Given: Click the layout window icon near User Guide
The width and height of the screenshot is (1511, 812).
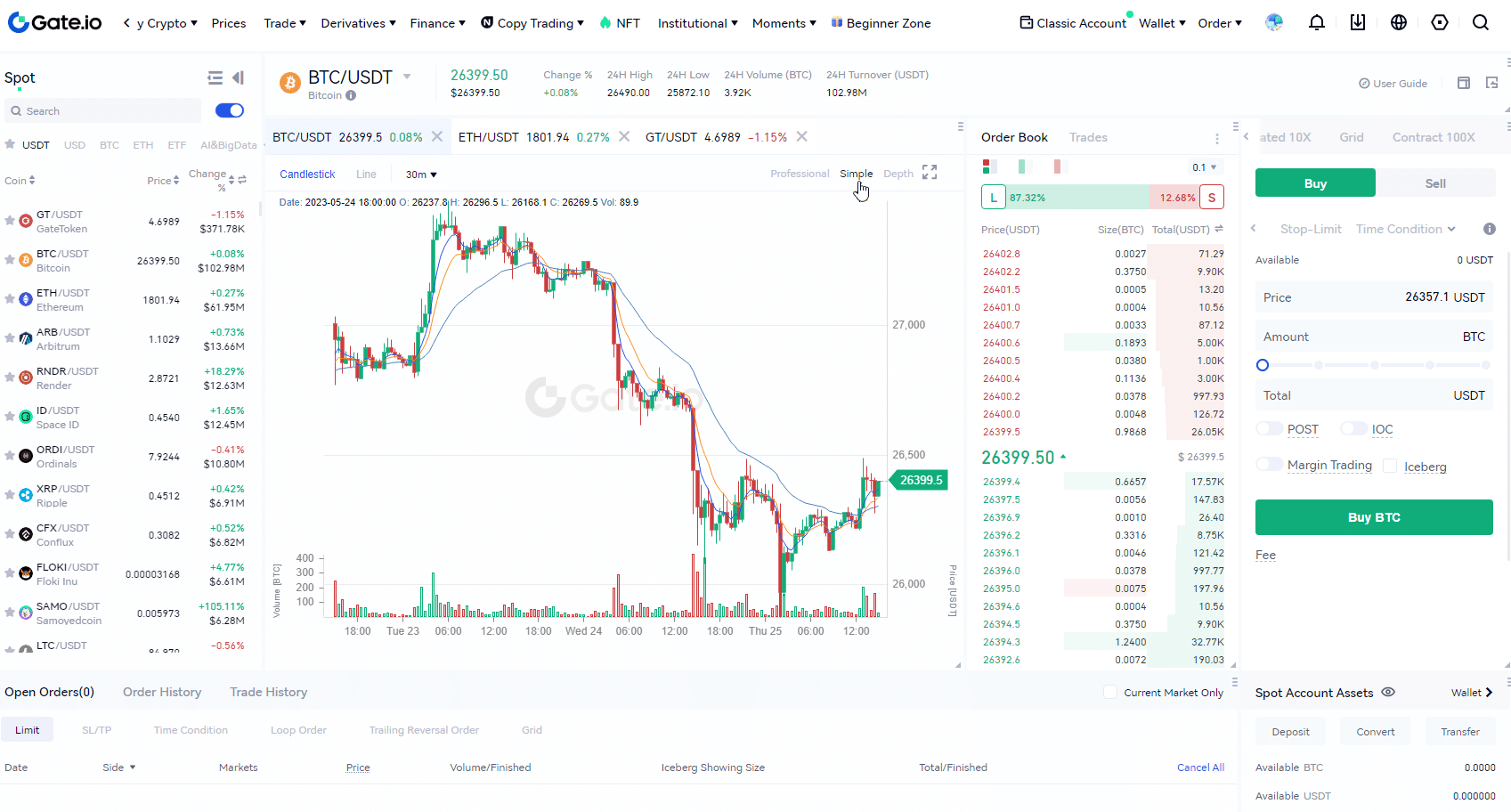Looking at the screenshot, I should coord(1464,83).
